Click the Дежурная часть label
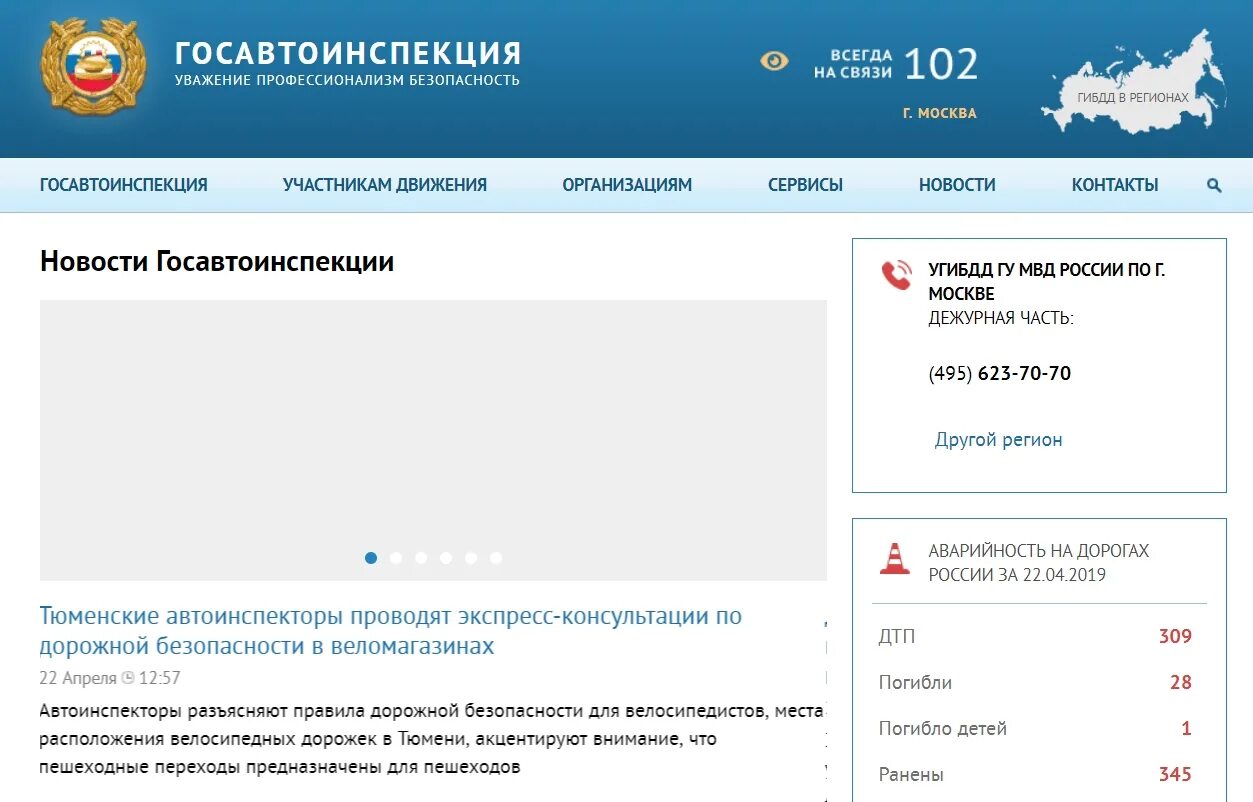The image size is (1253, 802). (x=1001, y=318)
